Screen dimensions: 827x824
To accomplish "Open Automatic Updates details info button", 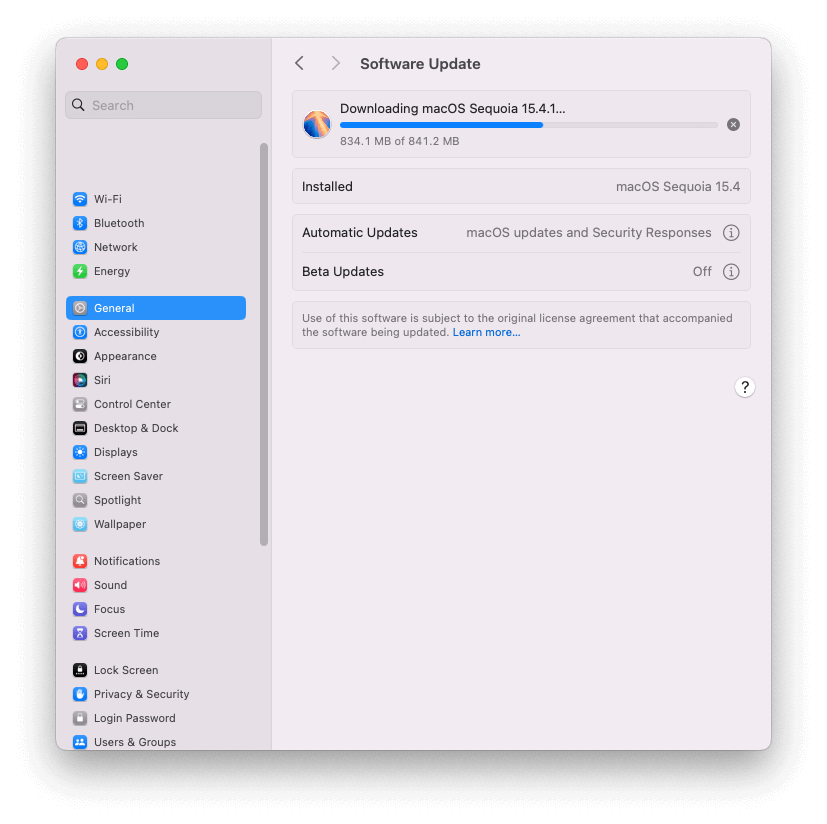I will 731,232.
